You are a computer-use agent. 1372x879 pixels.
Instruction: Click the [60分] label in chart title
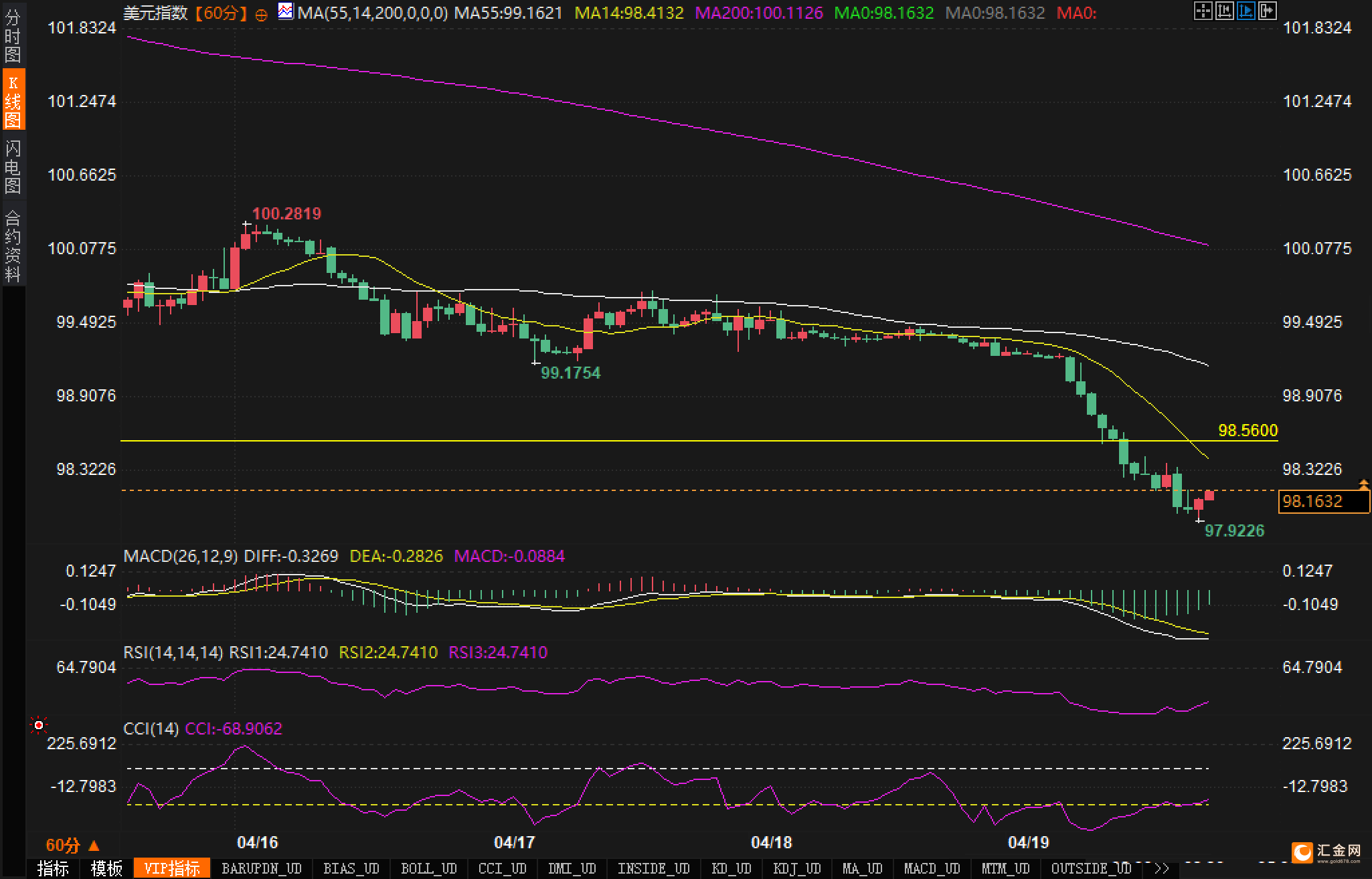221,13
